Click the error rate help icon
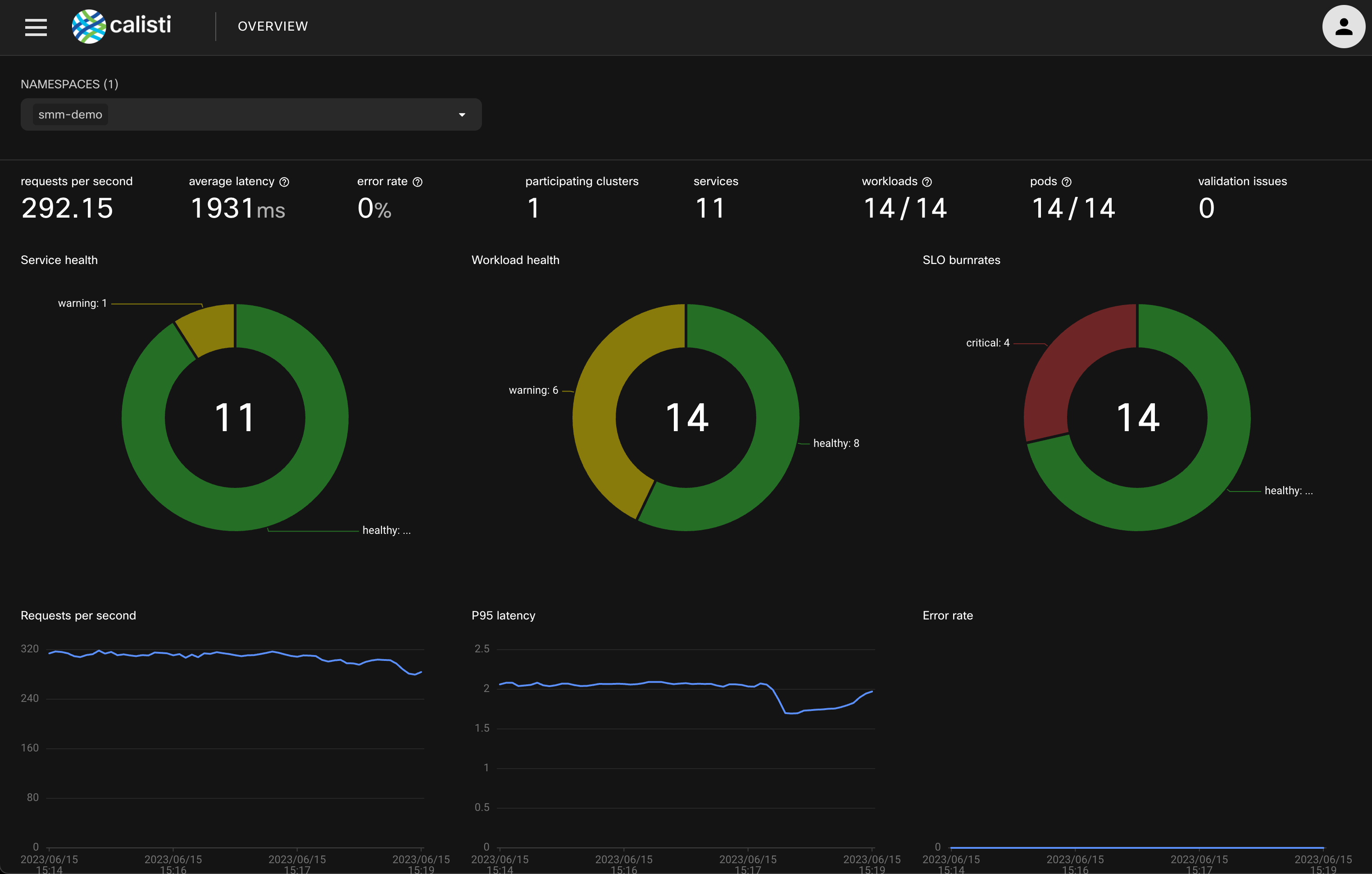This screenshot has width=1372, height=874. pos(418,182)
